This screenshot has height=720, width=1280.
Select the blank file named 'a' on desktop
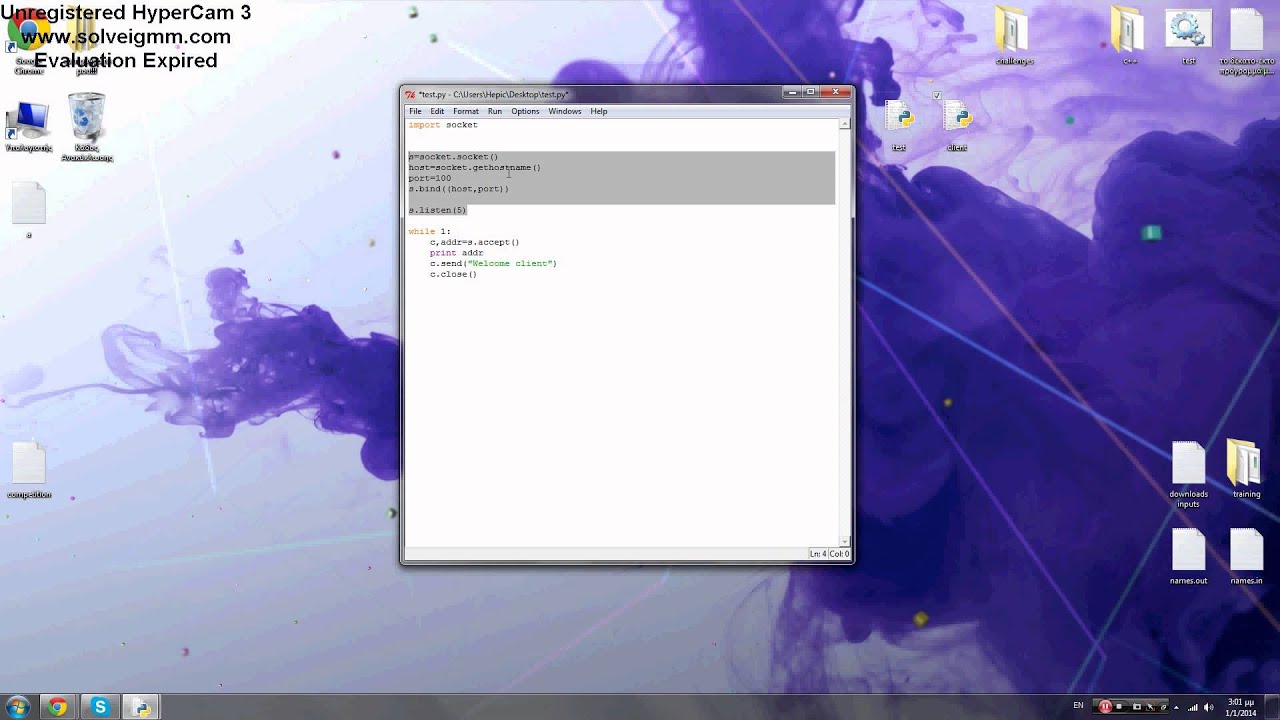click(29, 210)
